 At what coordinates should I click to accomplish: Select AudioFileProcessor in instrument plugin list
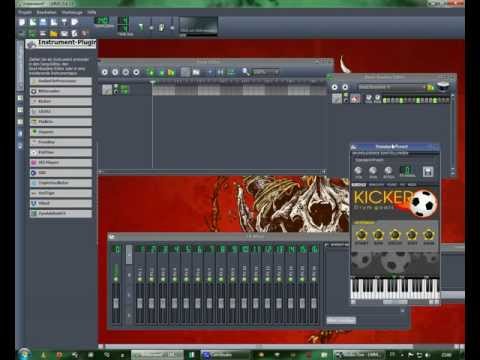pyautogui.click(x=61, y=81)
